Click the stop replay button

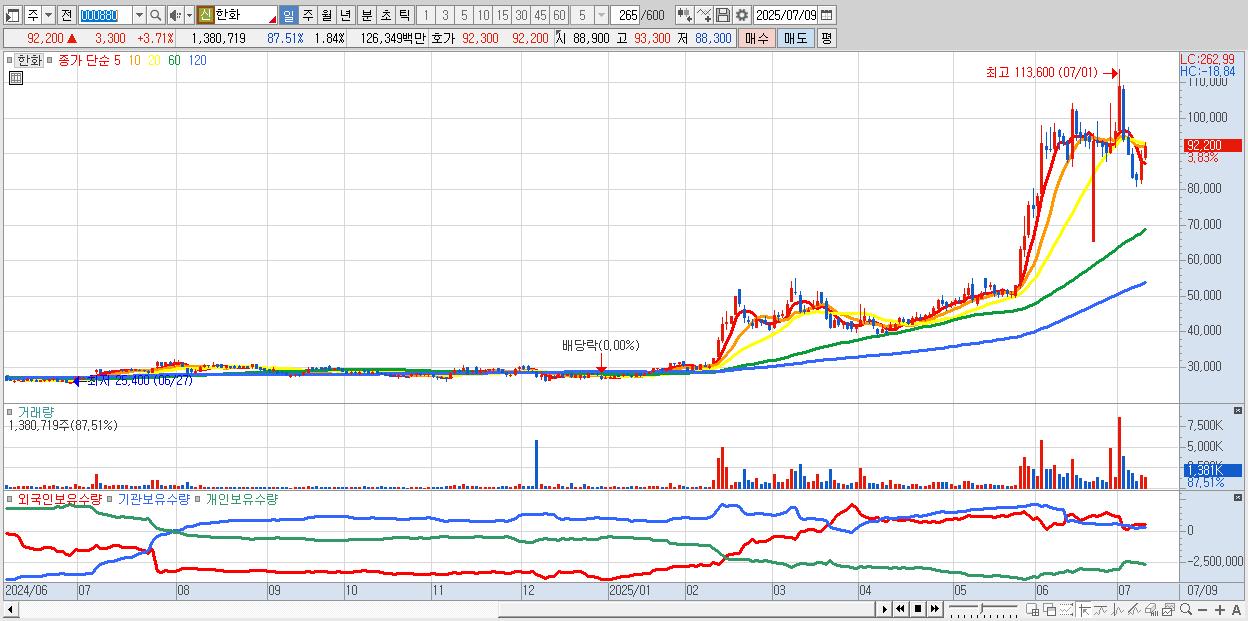click(x=917, y=609)
